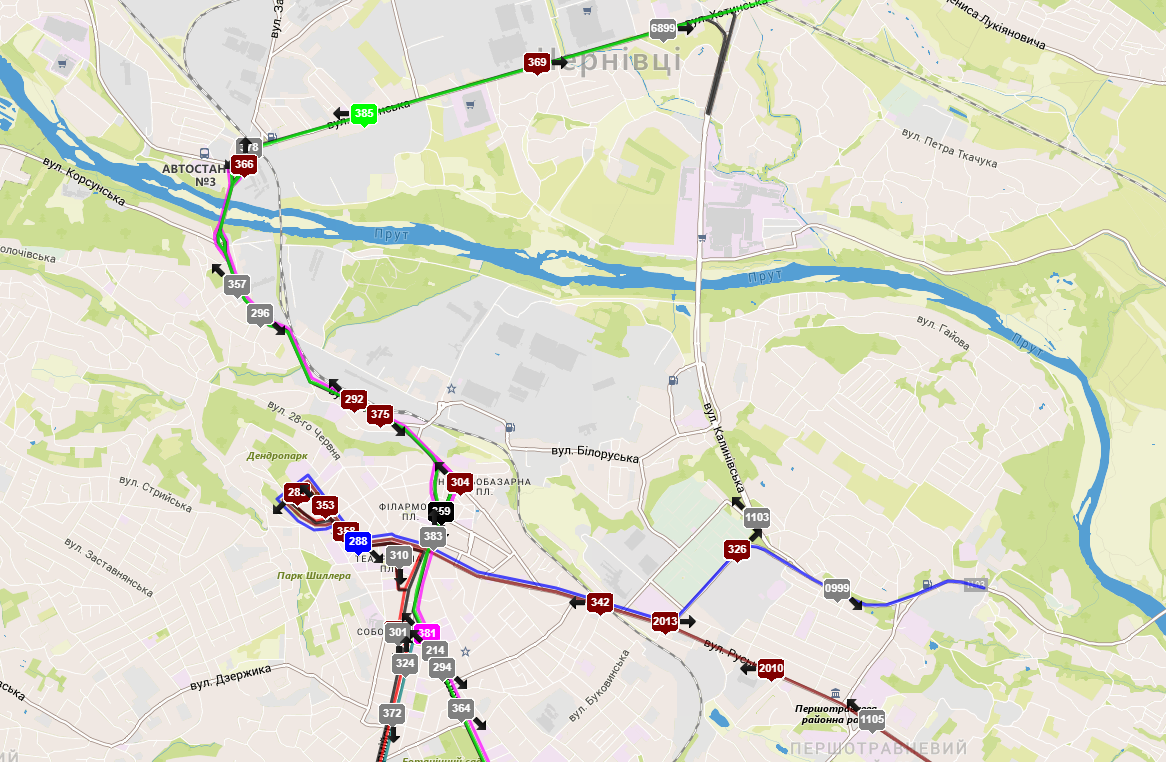Select the green vehicle marker 385

pyautogui.click(x=364, y=114)
